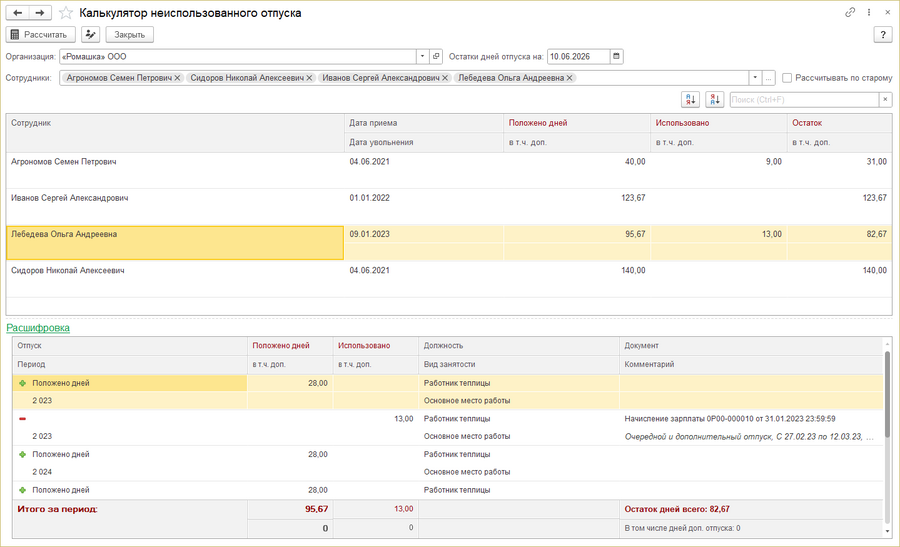Click hire date 09.01.2023 for Лебедева
The width and height of the screenshot is (900, 547).
[x=370, y=234]
